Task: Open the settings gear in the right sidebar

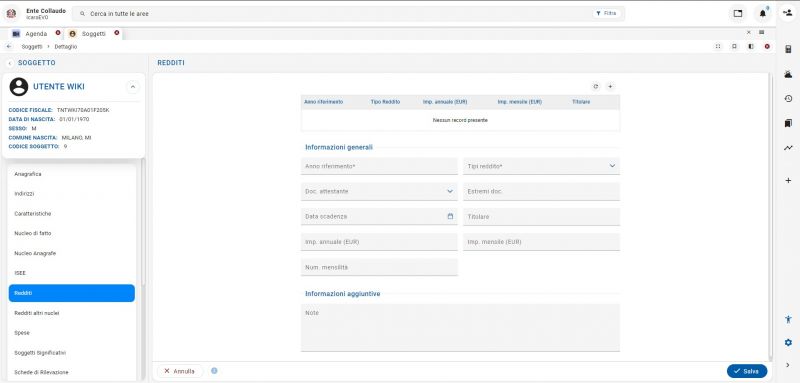Action: [x=788, y=342]
